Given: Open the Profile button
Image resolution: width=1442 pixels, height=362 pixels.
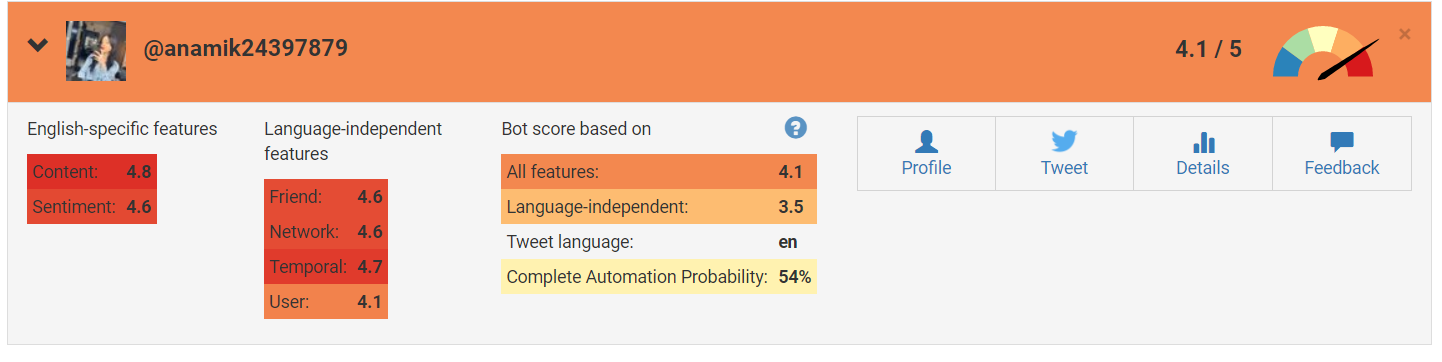Looking at the screenshot, I should pos(926,153).
